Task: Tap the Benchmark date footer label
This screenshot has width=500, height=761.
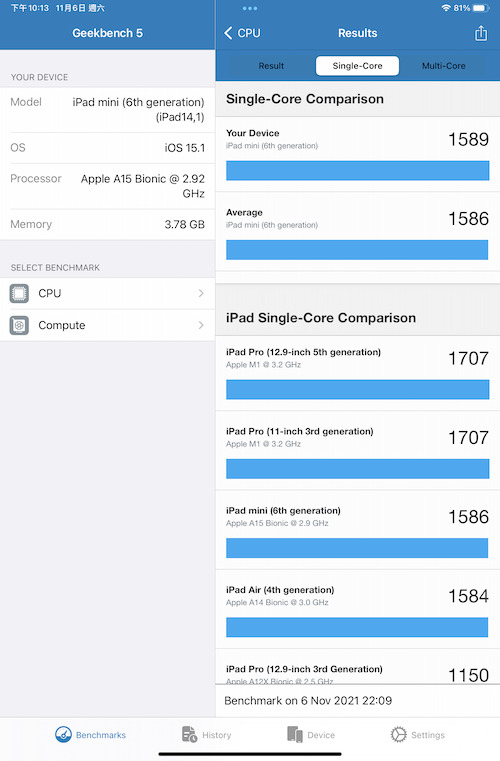Action: point(308,700)
